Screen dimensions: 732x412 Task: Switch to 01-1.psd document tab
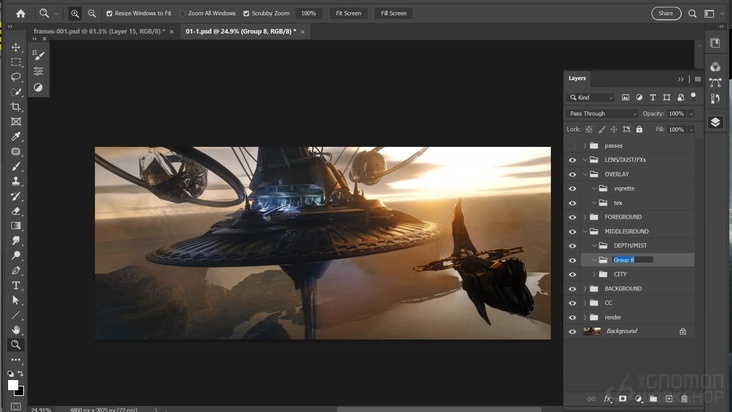[x=240, y=31]
